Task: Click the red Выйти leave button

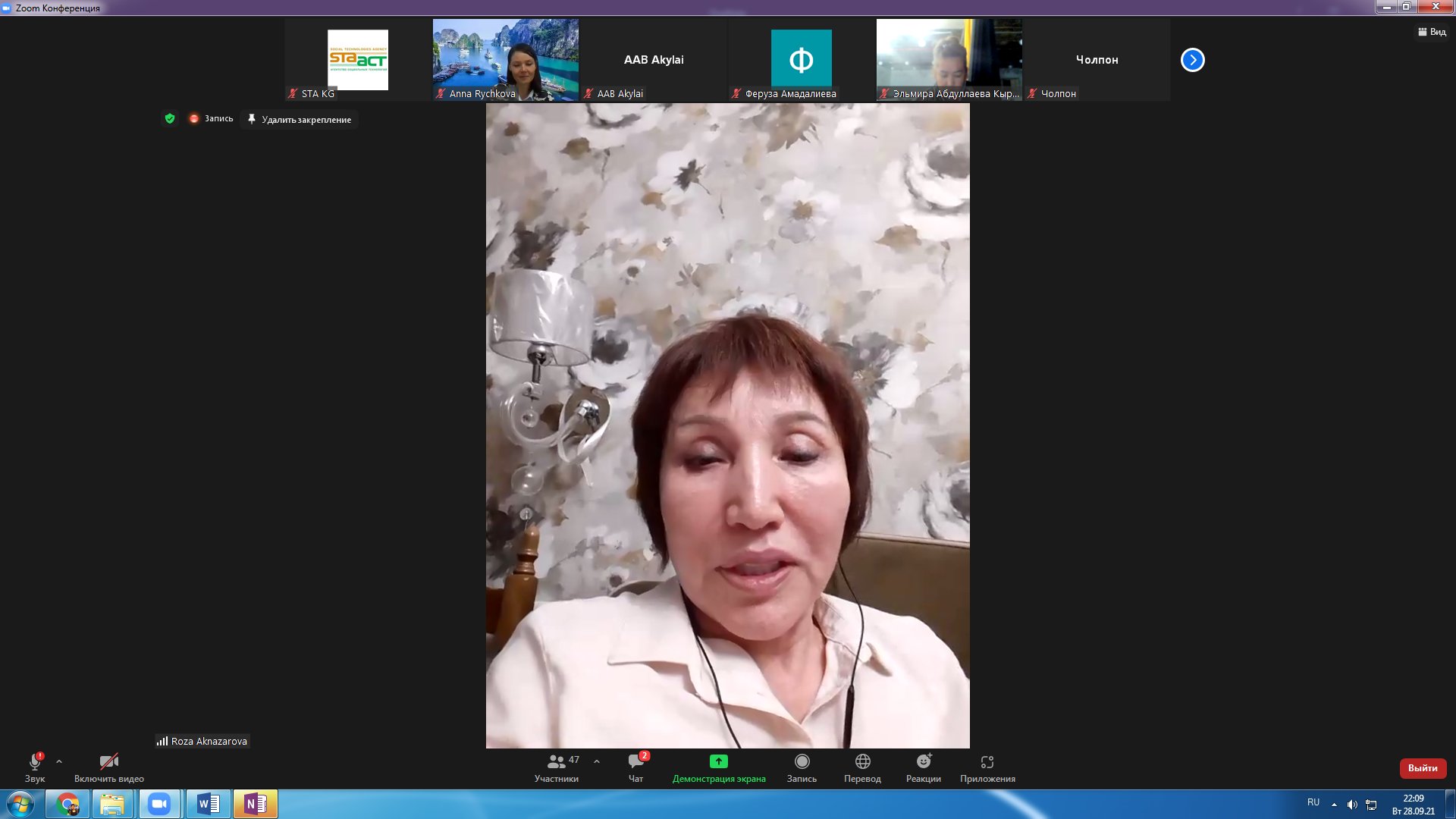Action: (1423, 768)
